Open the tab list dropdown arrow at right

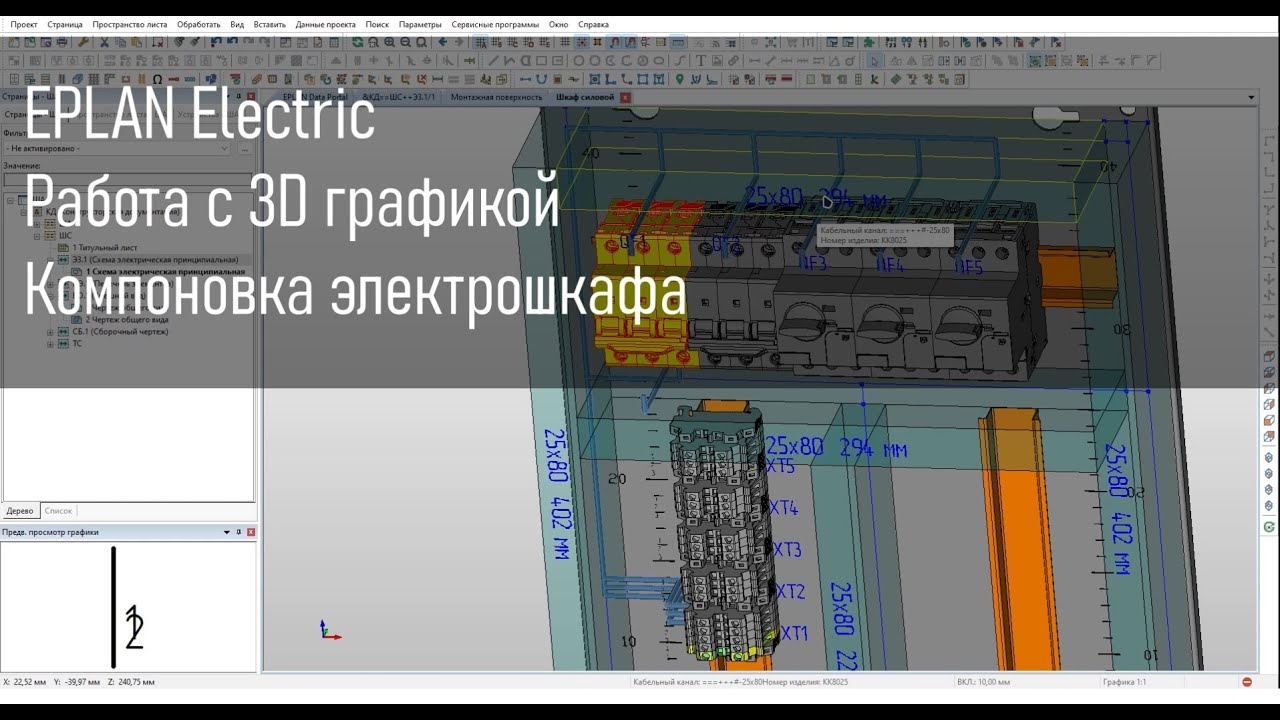1251,97
